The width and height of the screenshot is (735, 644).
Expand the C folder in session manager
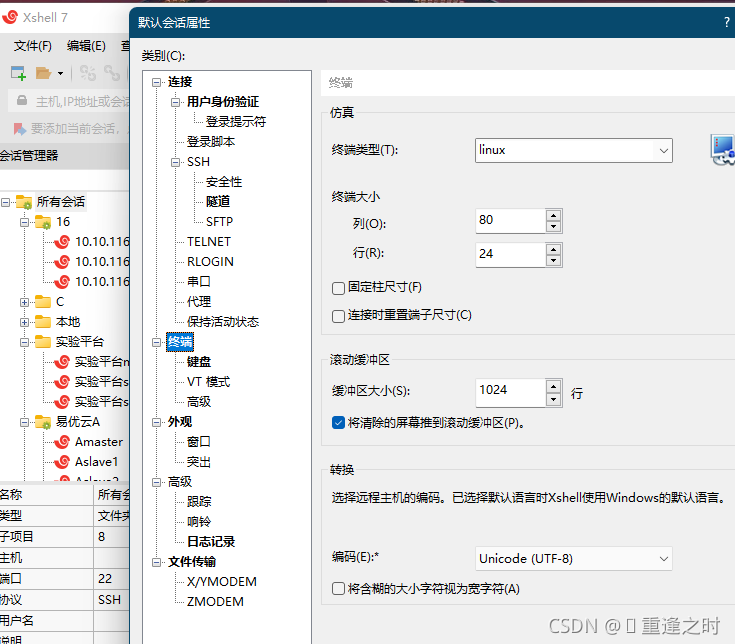[x=24, y=302]
